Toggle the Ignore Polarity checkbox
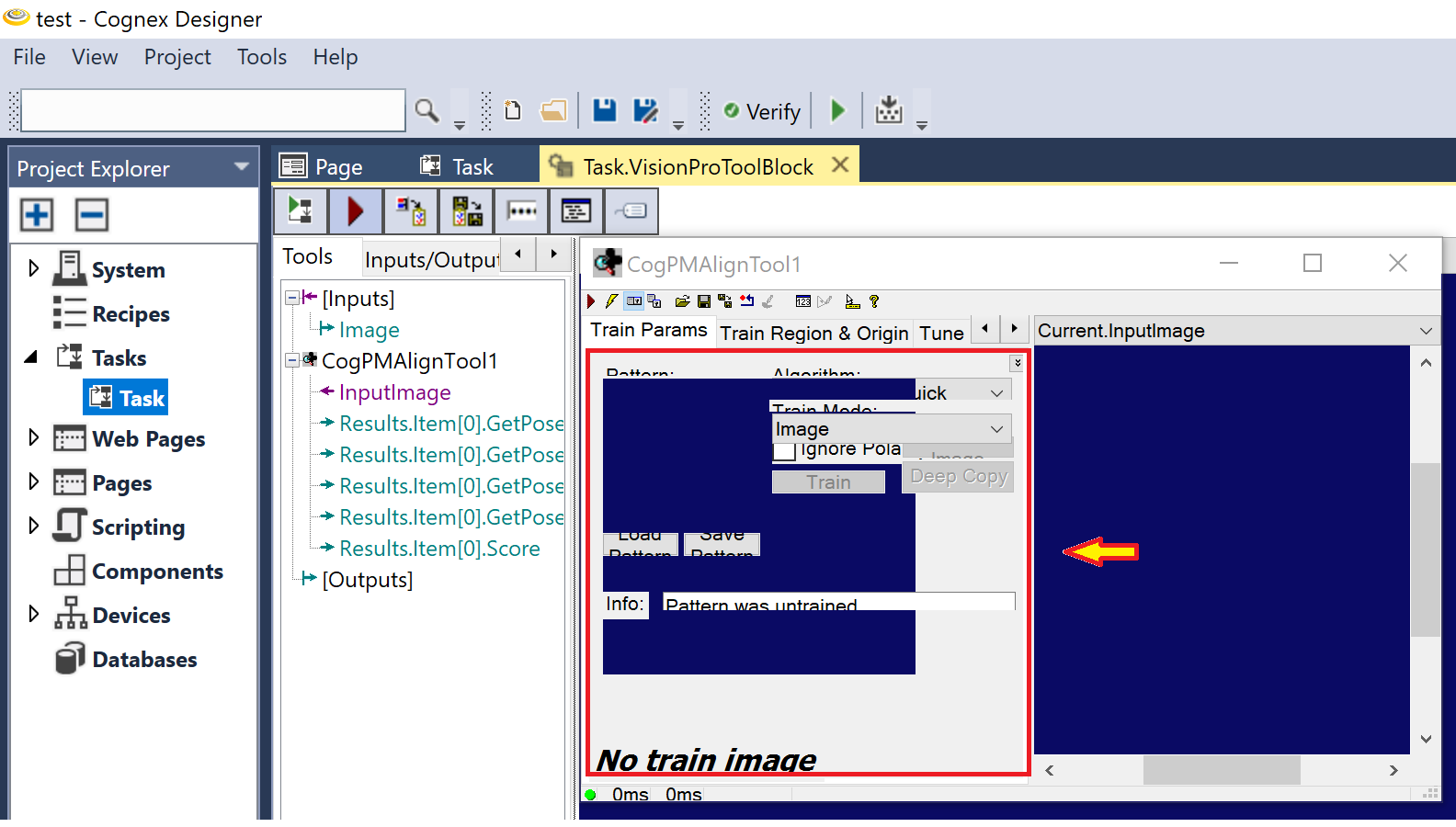 coord(784,451)
